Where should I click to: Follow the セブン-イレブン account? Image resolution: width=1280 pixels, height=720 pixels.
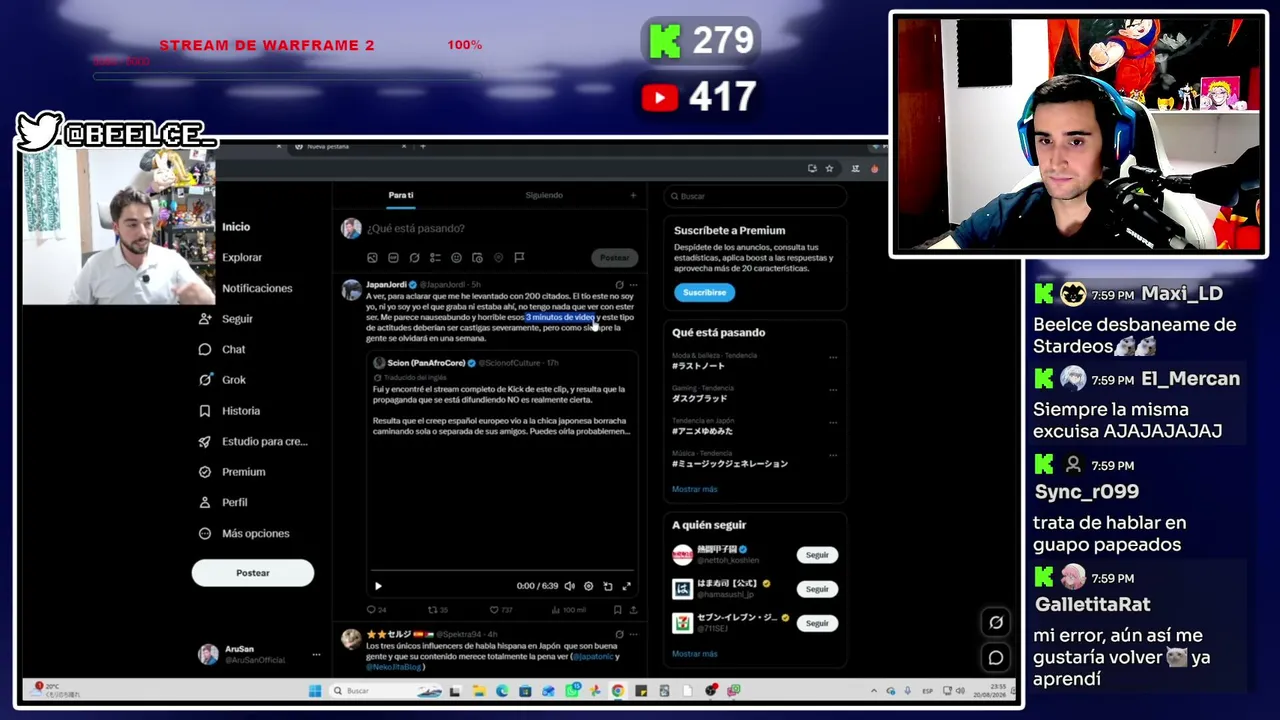coord(817,623)
